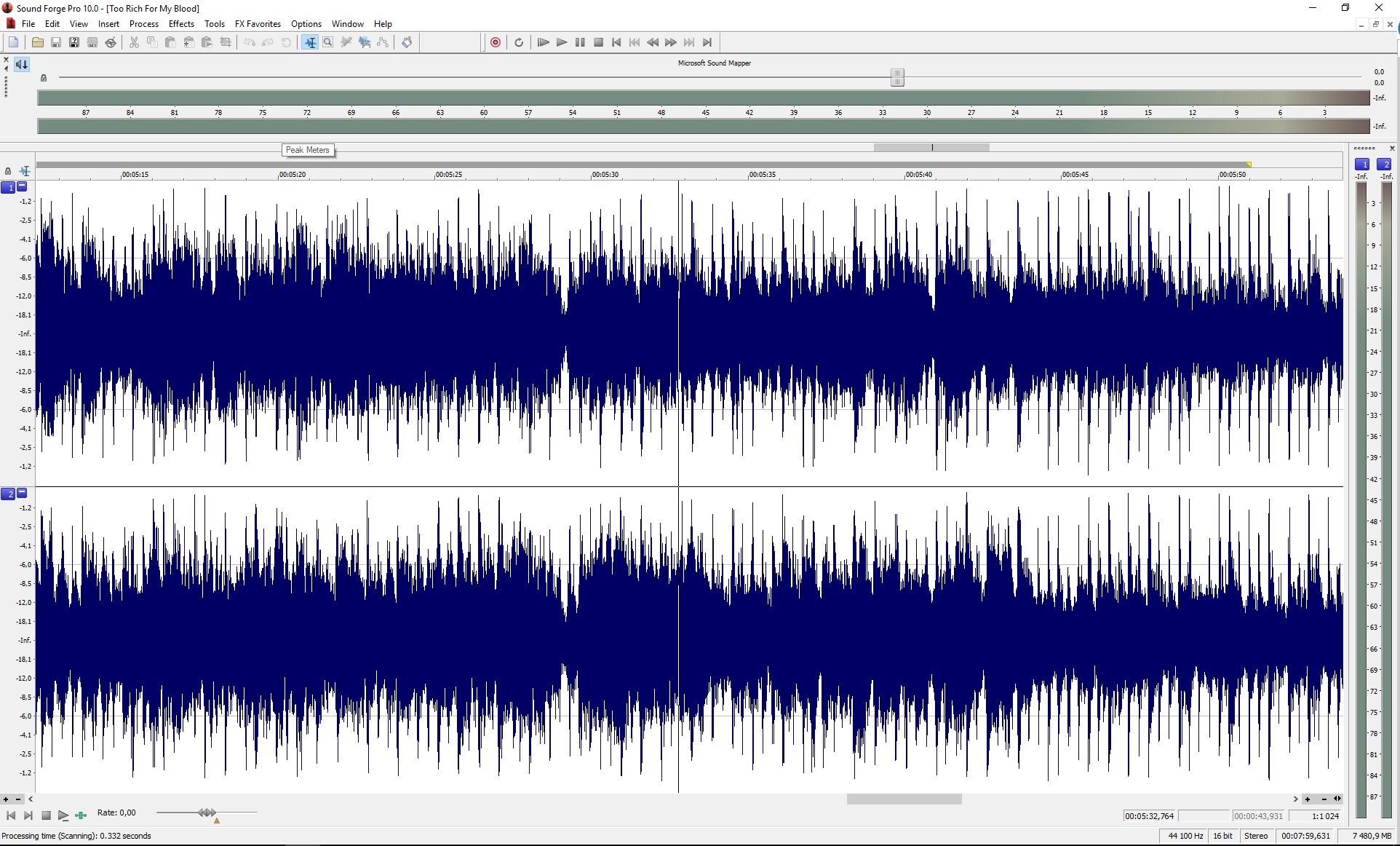Click the Forward transport button
This screenshot has height=846, width=1400.
coord(671,42)
